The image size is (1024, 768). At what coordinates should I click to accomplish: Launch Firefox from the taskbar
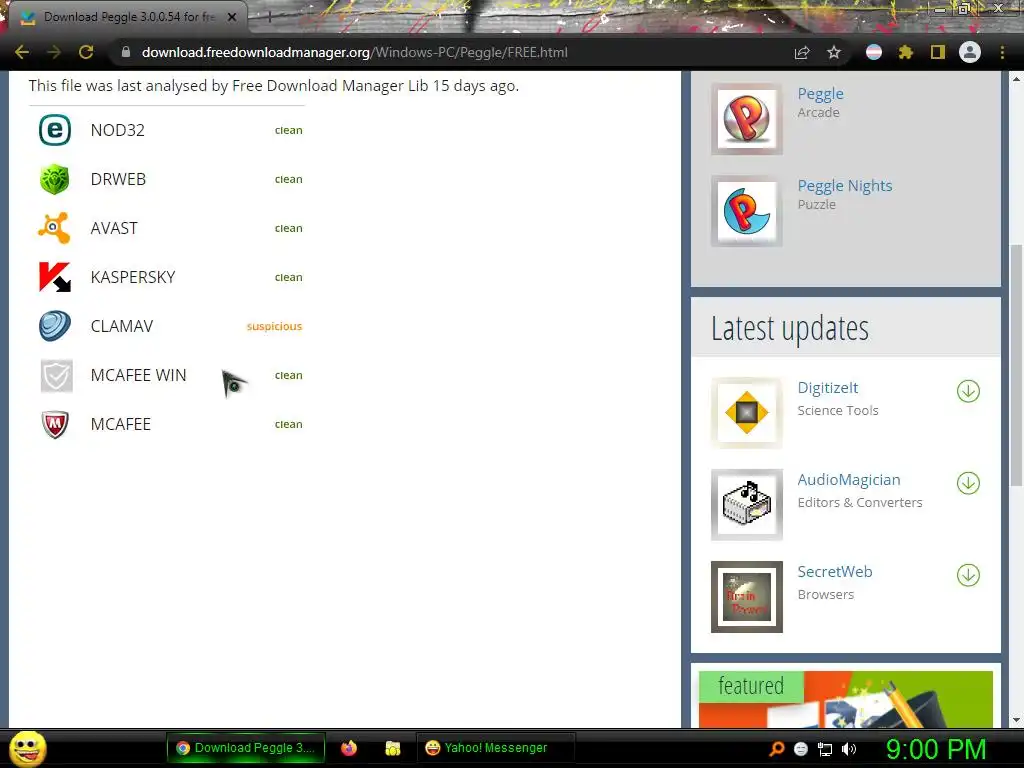click(x=349, y=748)
